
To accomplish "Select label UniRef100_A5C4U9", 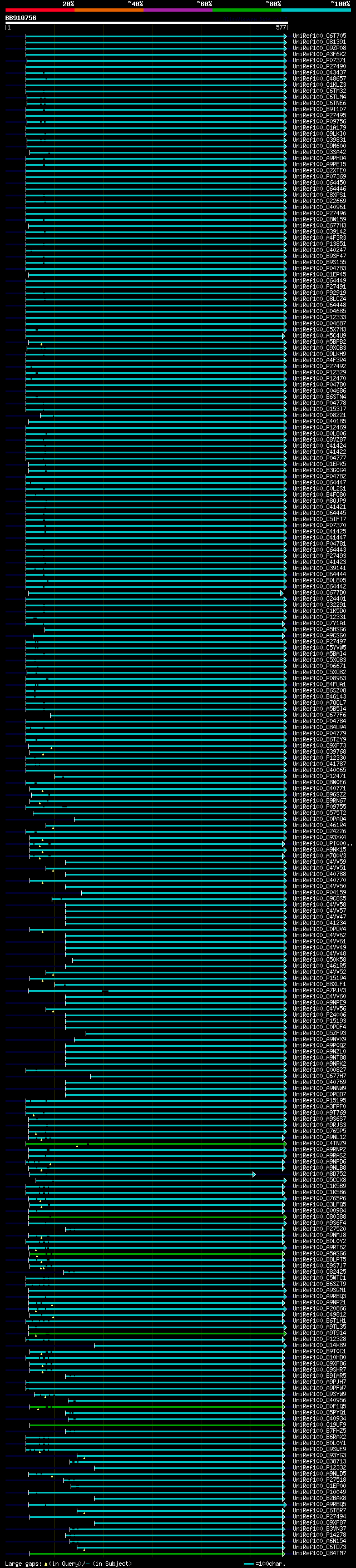I will (x=319, y=335).
